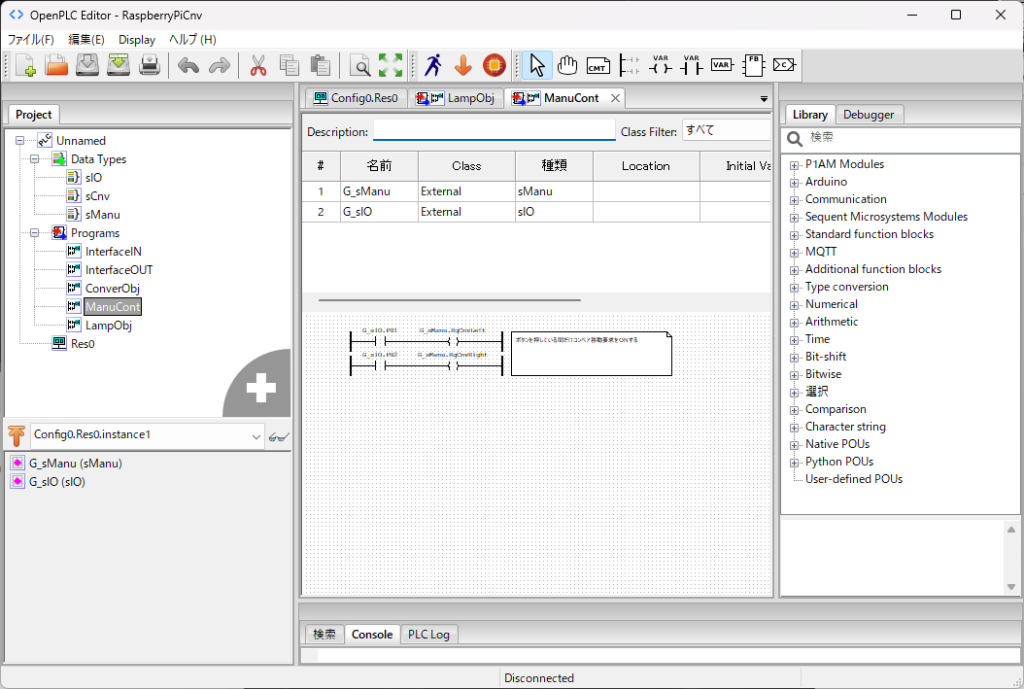
Task: Select the arrow pointer selection tool
Action: [537, 65]
